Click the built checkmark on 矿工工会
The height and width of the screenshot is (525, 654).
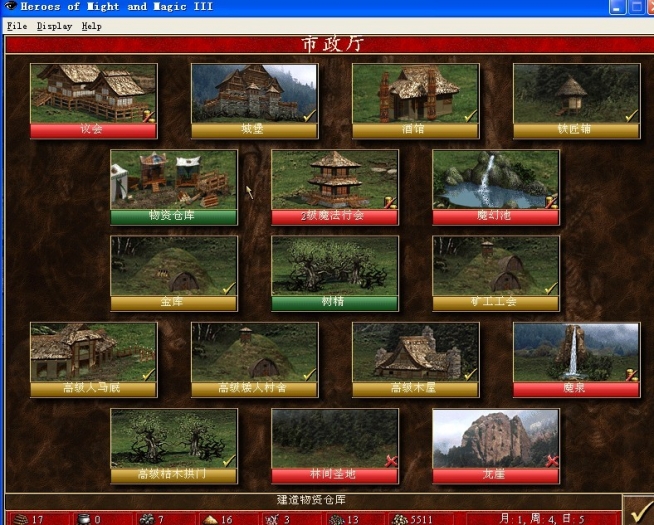pyautogui.click(x=551, y=288)
